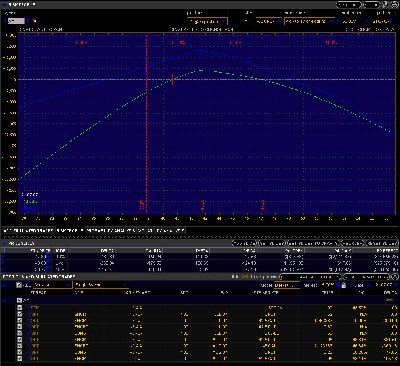Image resolution: width=400 pixels, height=366 pixels.
Task: Switch to the second tab below the chart
Action: [70, 230]
